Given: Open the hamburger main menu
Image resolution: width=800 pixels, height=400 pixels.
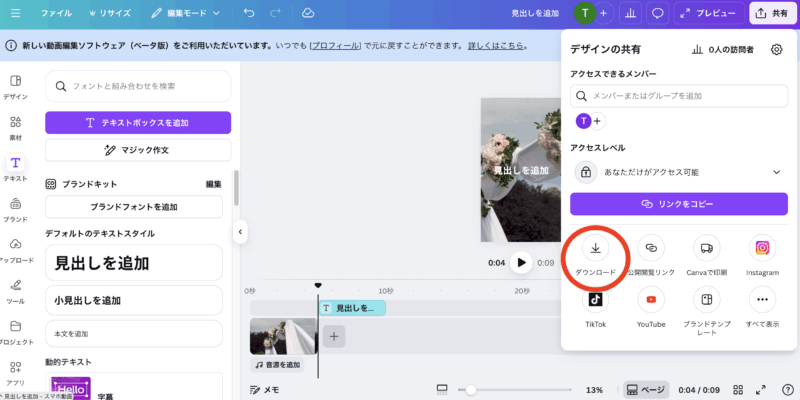Looking at the screenshot, I should [15, 13].
